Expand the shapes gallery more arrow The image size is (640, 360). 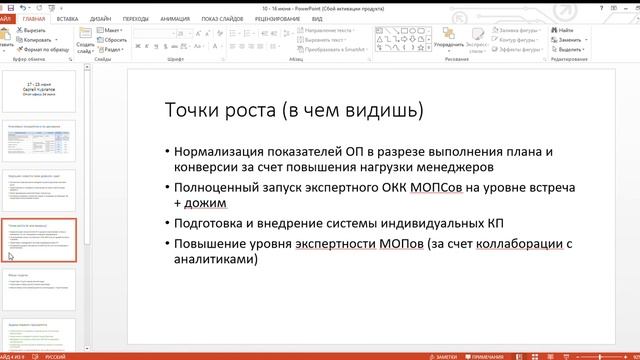pos(429,48)
